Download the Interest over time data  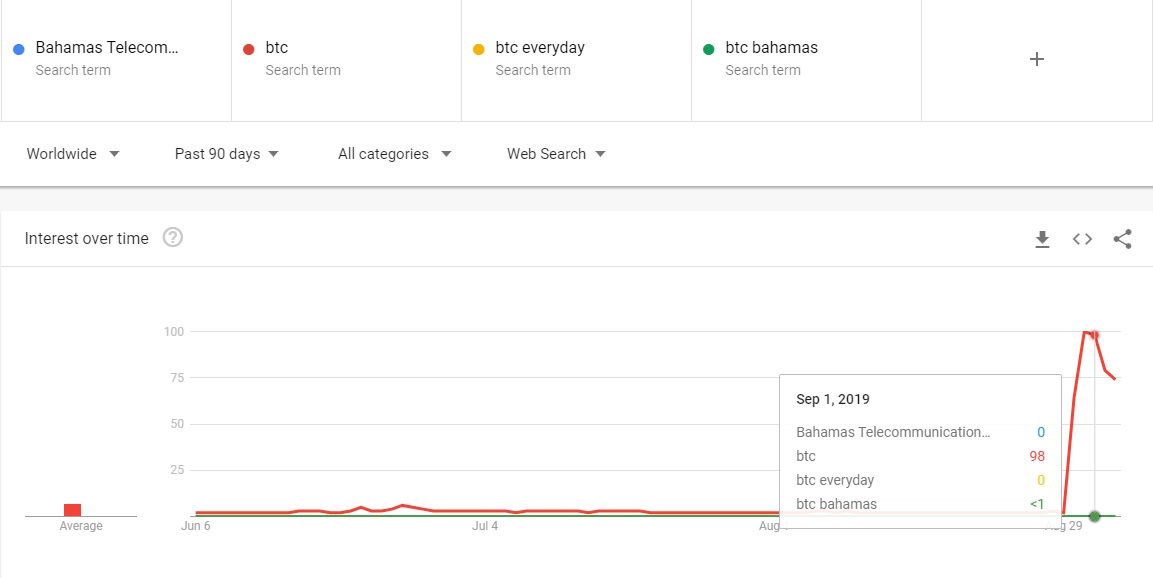click(x=1042, y=239)
